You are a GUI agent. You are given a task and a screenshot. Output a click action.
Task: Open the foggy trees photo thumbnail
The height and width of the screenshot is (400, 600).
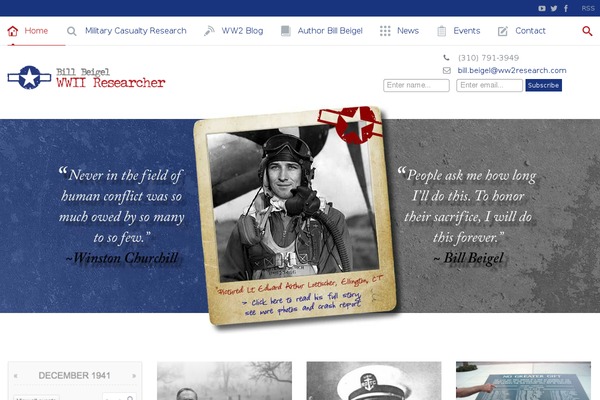[224, 381]
